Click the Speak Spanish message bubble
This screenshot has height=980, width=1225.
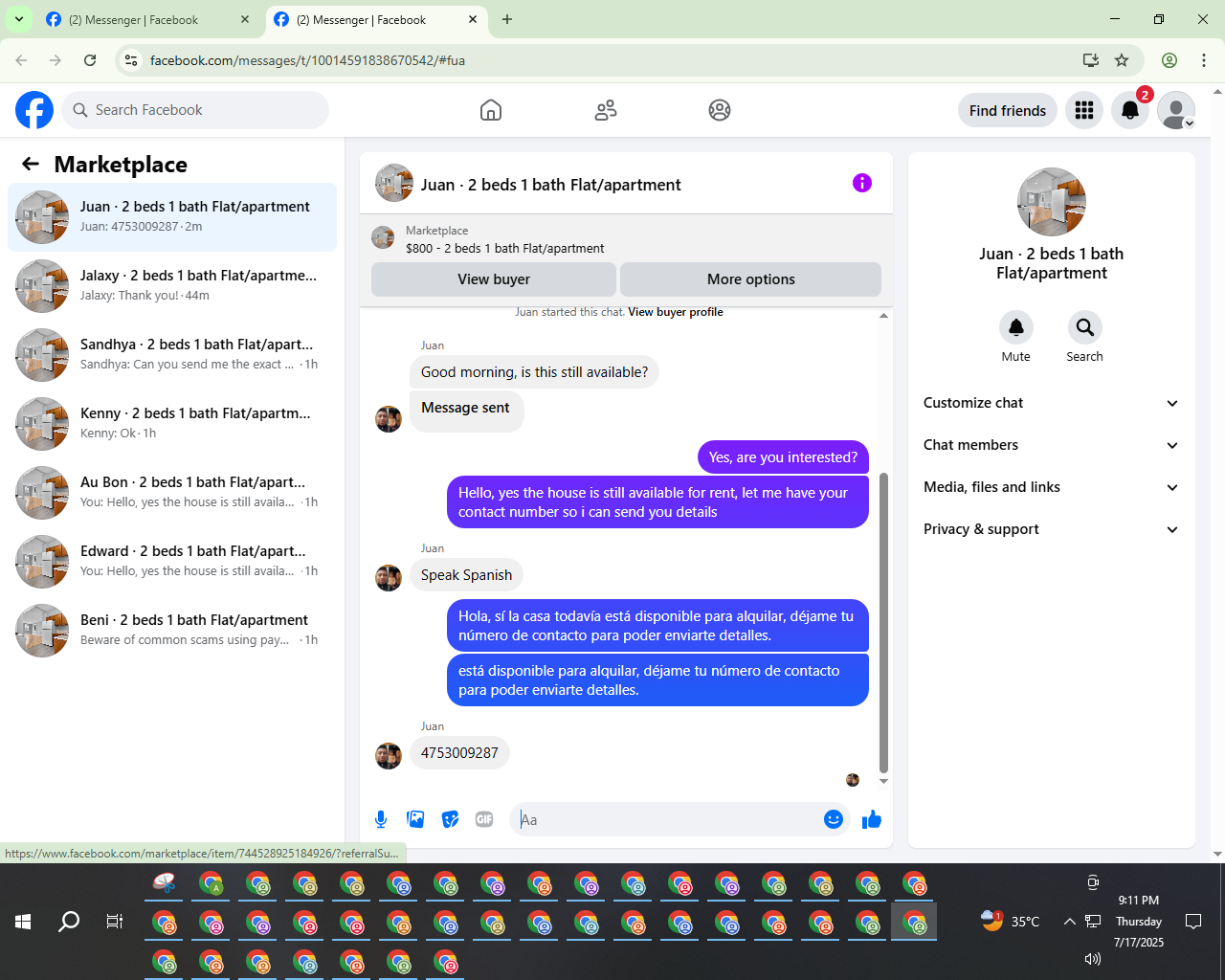coord(466,575)
